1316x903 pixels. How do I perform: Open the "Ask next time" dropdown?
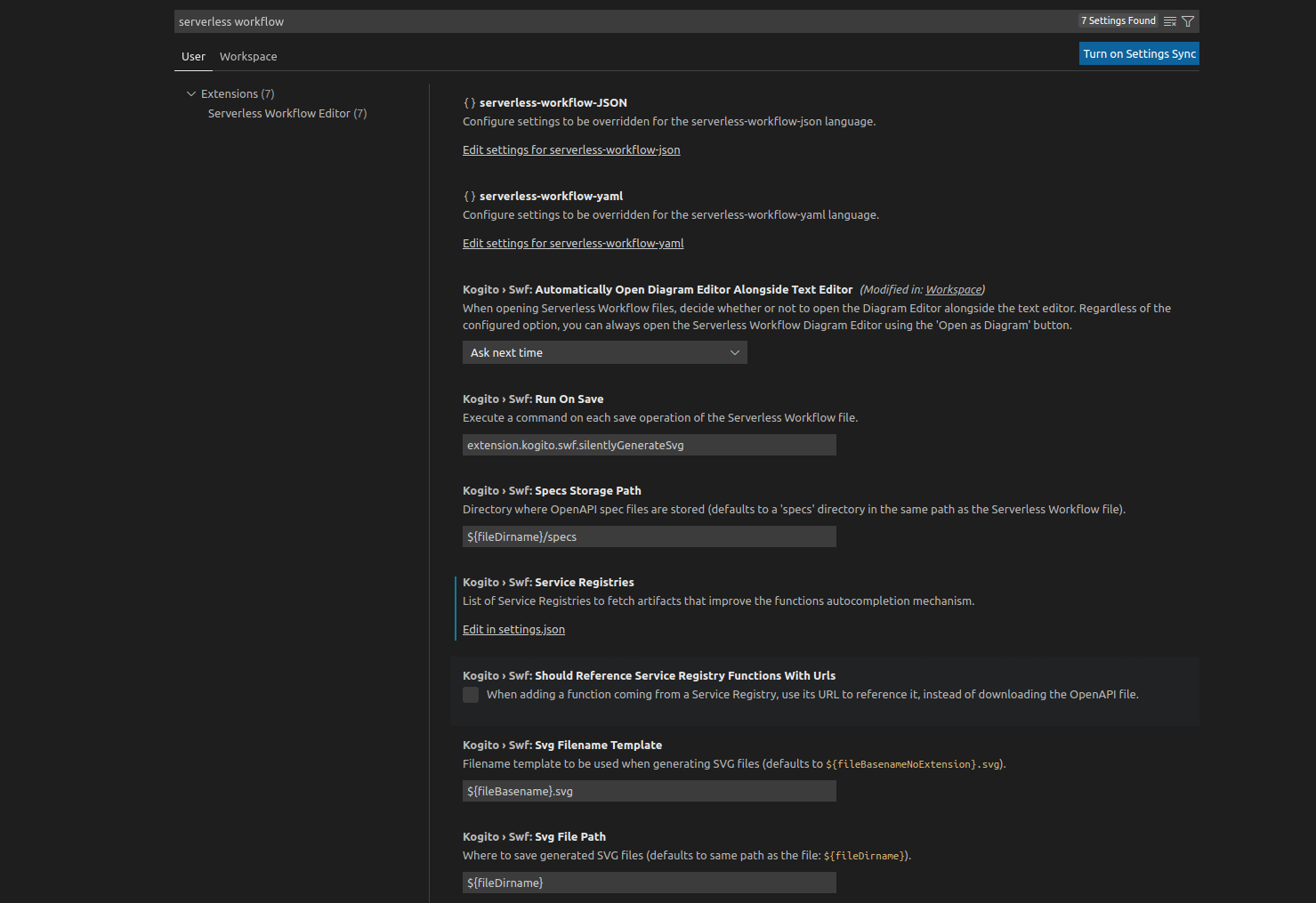[x=604, y=352]
